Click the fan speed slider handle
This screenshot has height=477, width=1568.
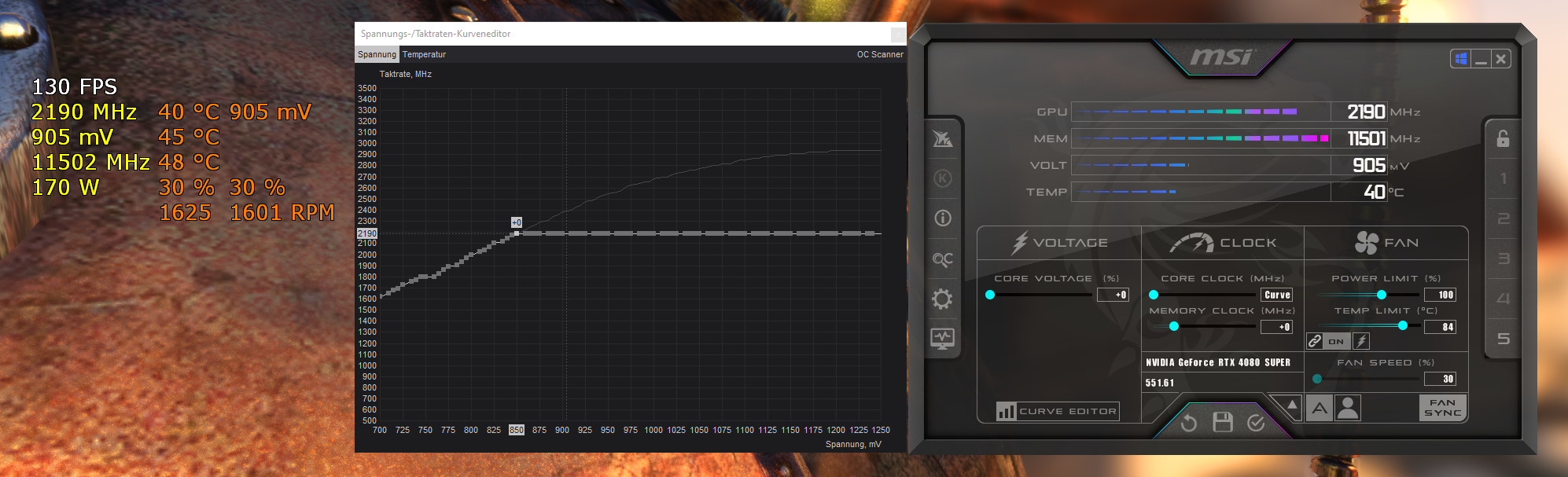tap(1317, 379)
